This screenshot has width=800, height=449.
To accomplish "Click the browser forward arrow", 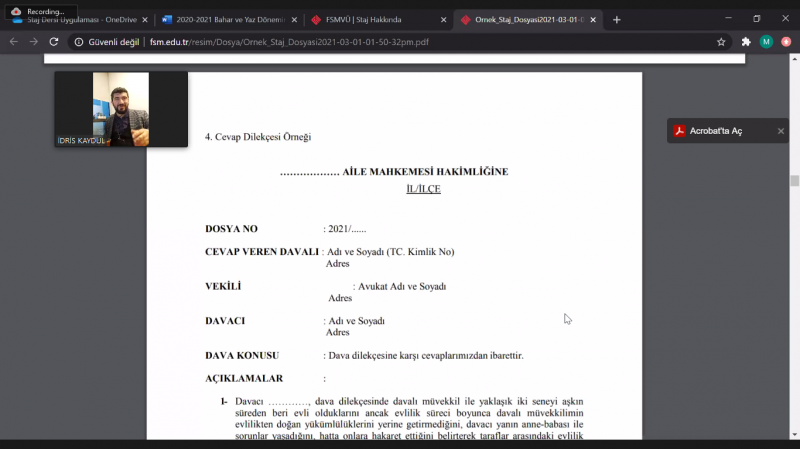I will (x=33, y=42).
